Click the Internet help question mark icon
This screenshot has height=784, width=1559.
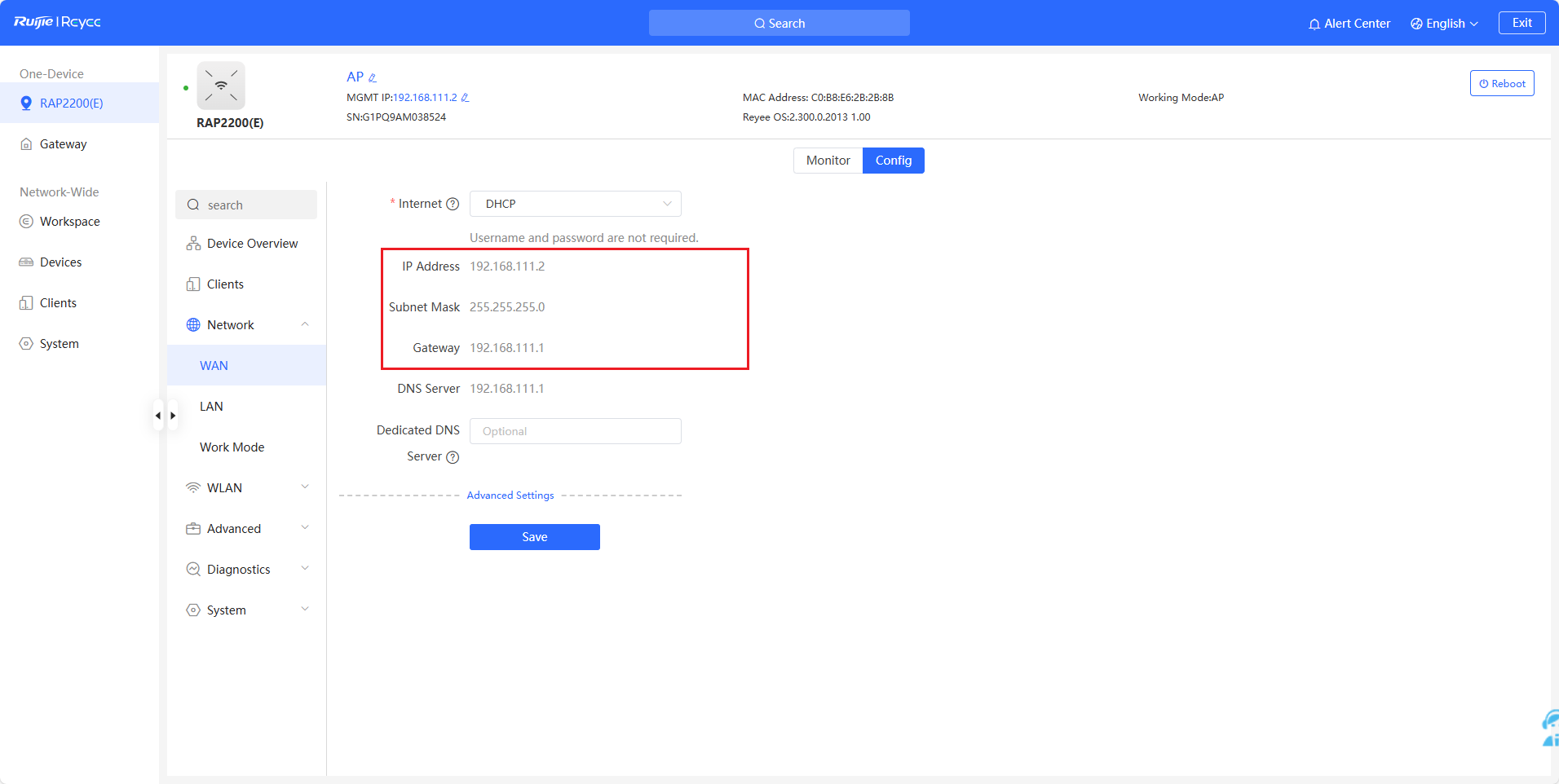pos(453,205)
